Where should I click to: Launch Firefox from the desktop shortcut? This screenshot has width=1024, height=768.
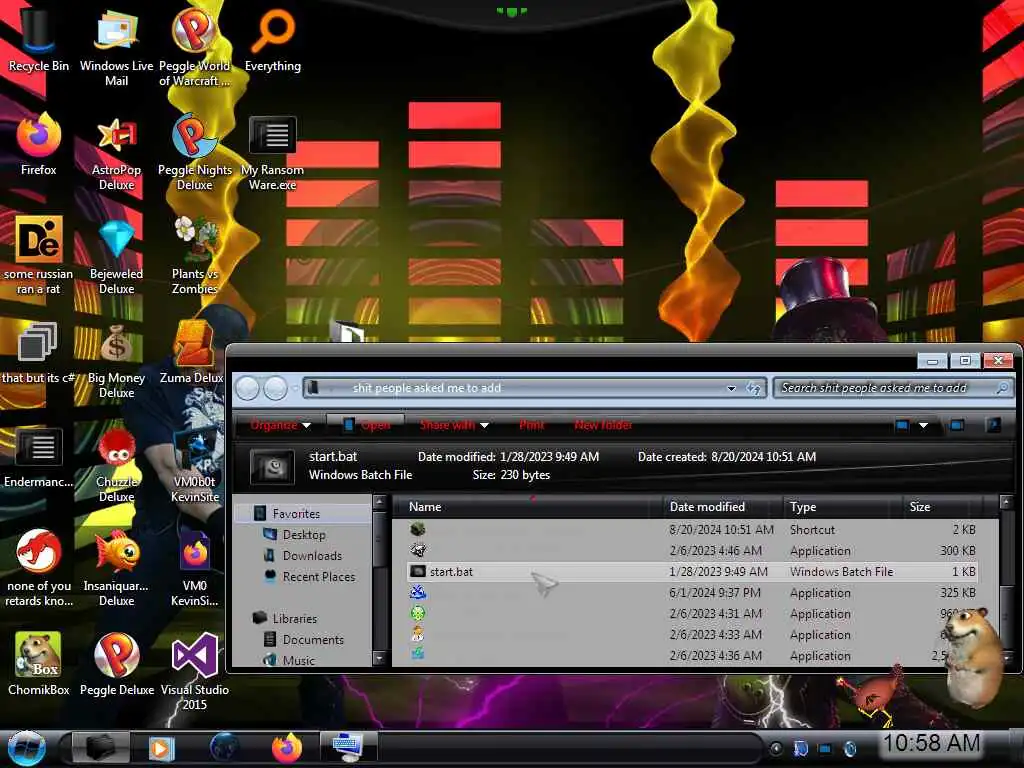[39, 144]
